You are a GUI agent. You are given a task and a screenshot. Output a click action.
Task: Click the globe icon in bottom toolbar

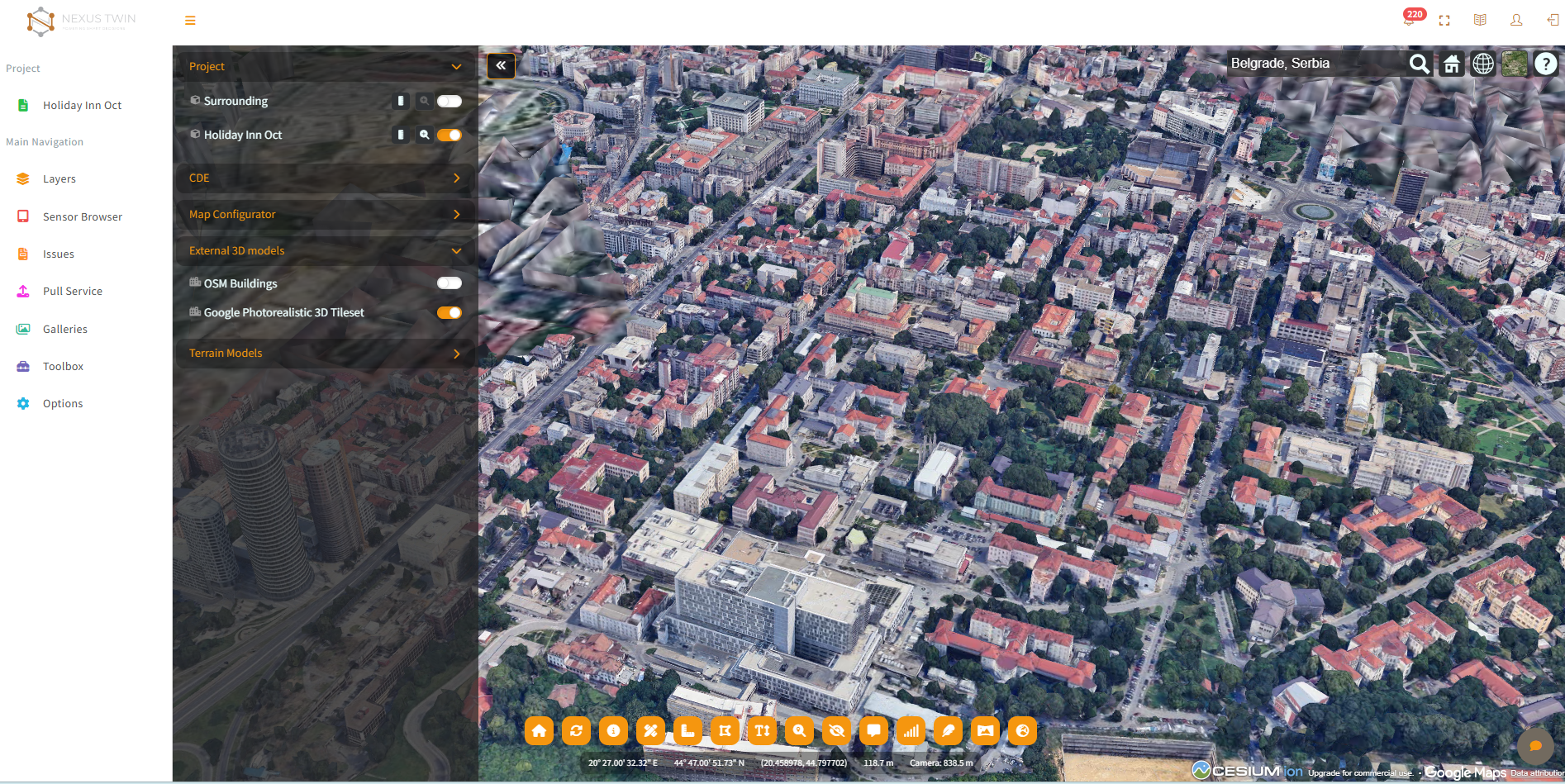[x=1022, y=731]
